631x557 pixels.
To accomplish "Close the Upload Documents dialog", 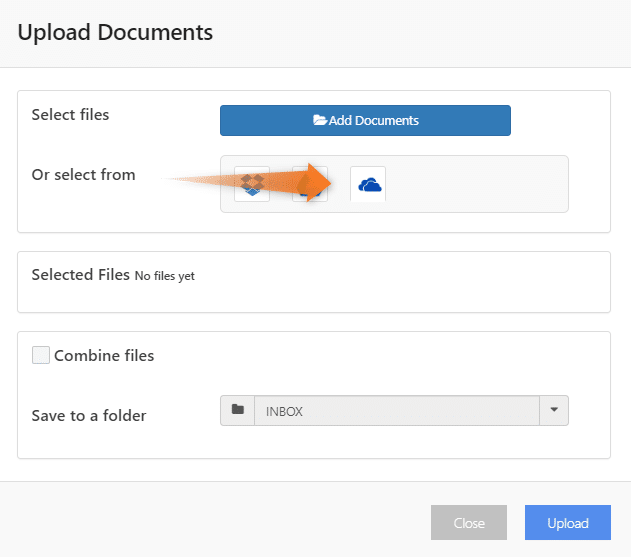I will pyautogui.click(x=469, y=522).
